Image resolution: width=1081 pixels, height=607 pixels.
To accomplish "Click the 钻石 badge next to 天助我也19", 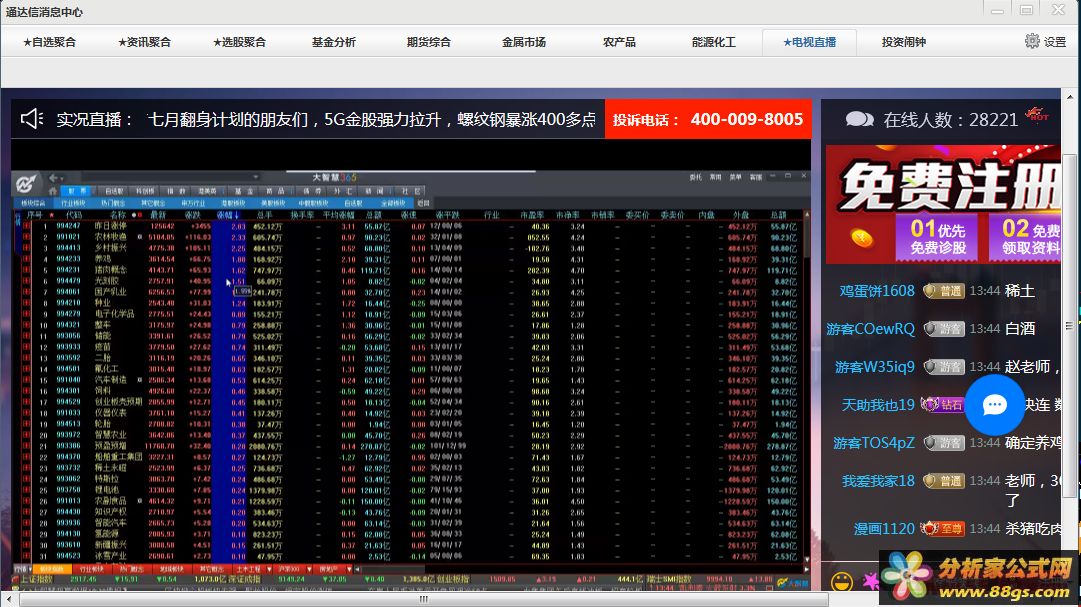I will point(944,405).
